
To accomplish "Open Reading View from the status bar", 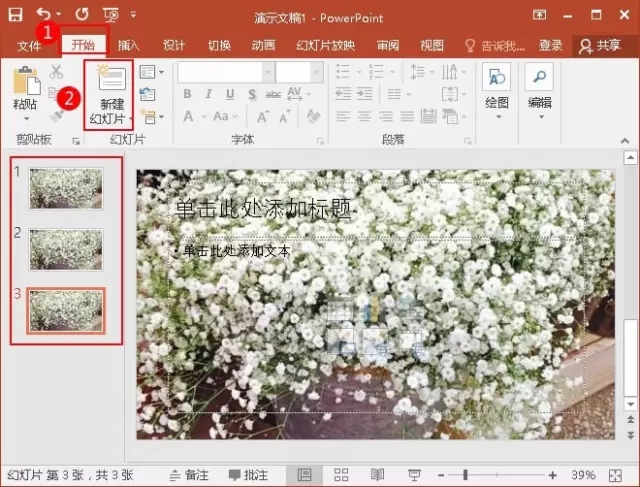I will pyautogui.click(x=377, y=474).
